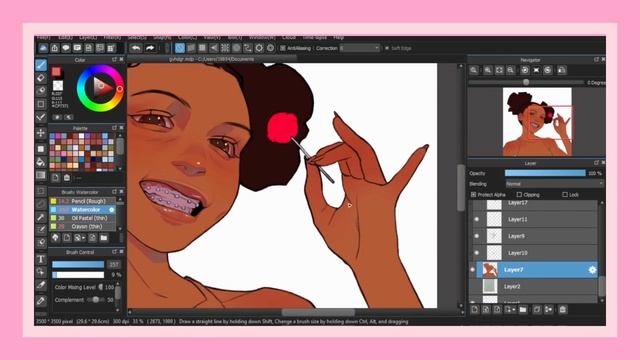
Task: Toggle the Protect Alpha checkbox
Action: click(x=473, y=195)
